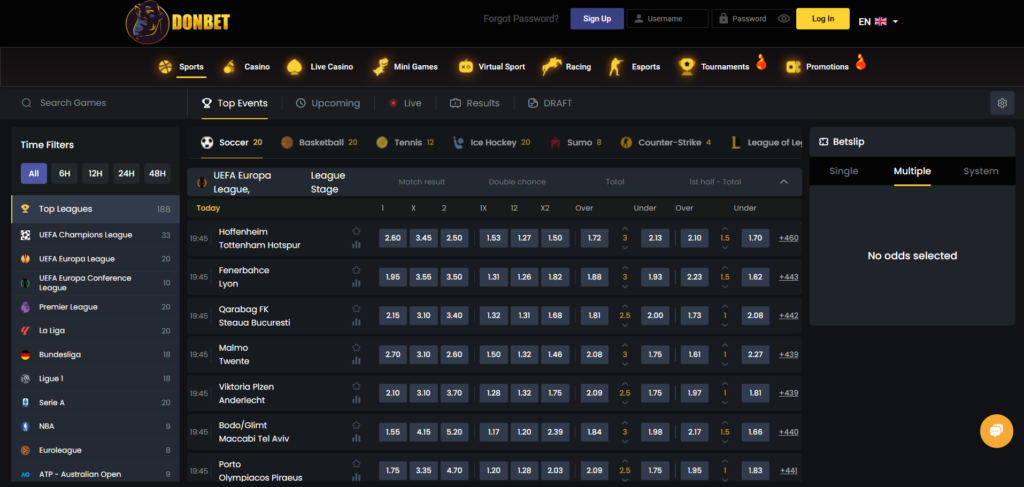Switch to the Live tab
1024x487 pixels.
[x=405, y=103]
